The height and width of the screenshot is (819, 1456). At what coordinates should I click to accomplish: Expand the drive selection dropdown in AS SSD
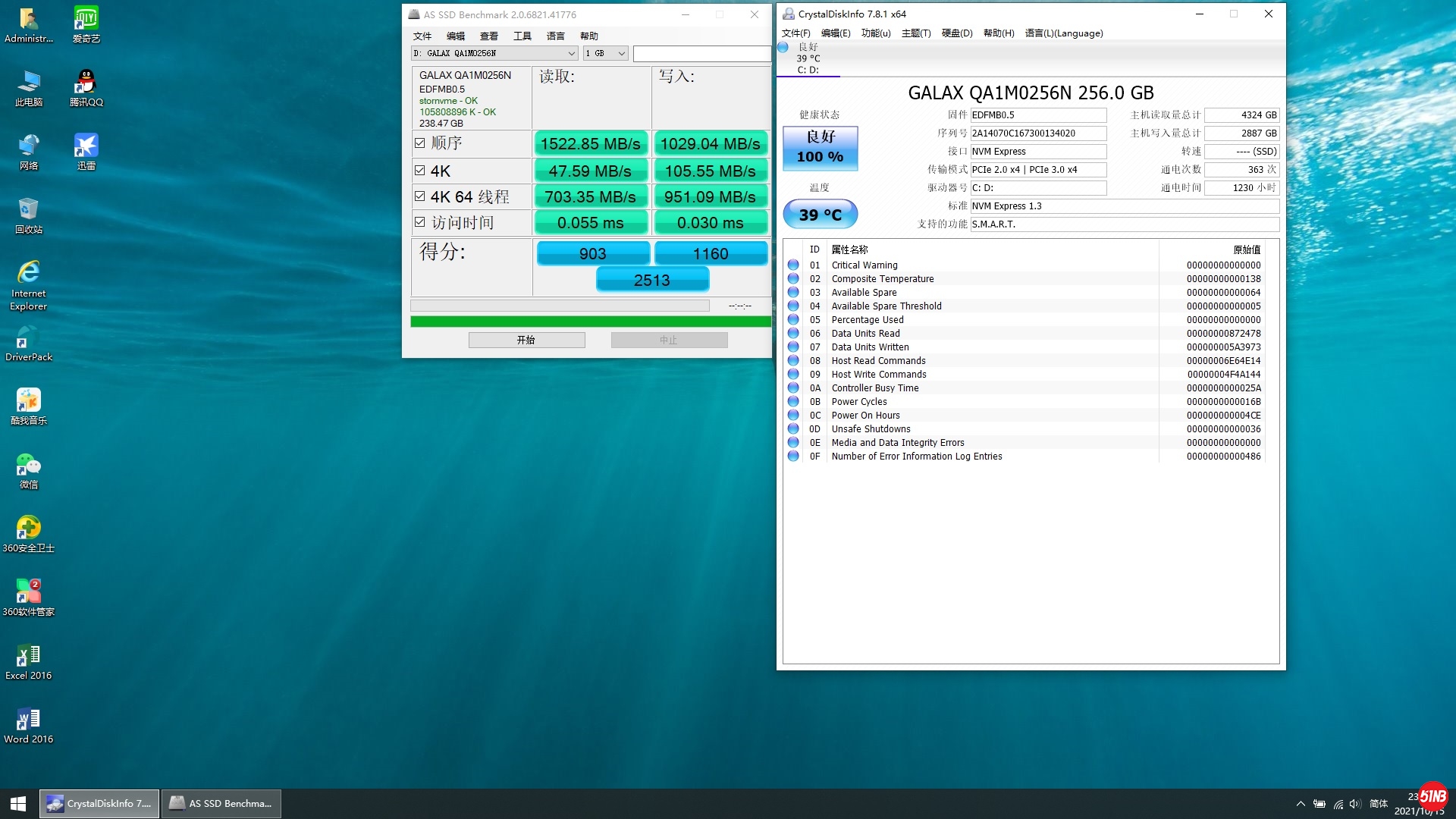click(572, 53)
